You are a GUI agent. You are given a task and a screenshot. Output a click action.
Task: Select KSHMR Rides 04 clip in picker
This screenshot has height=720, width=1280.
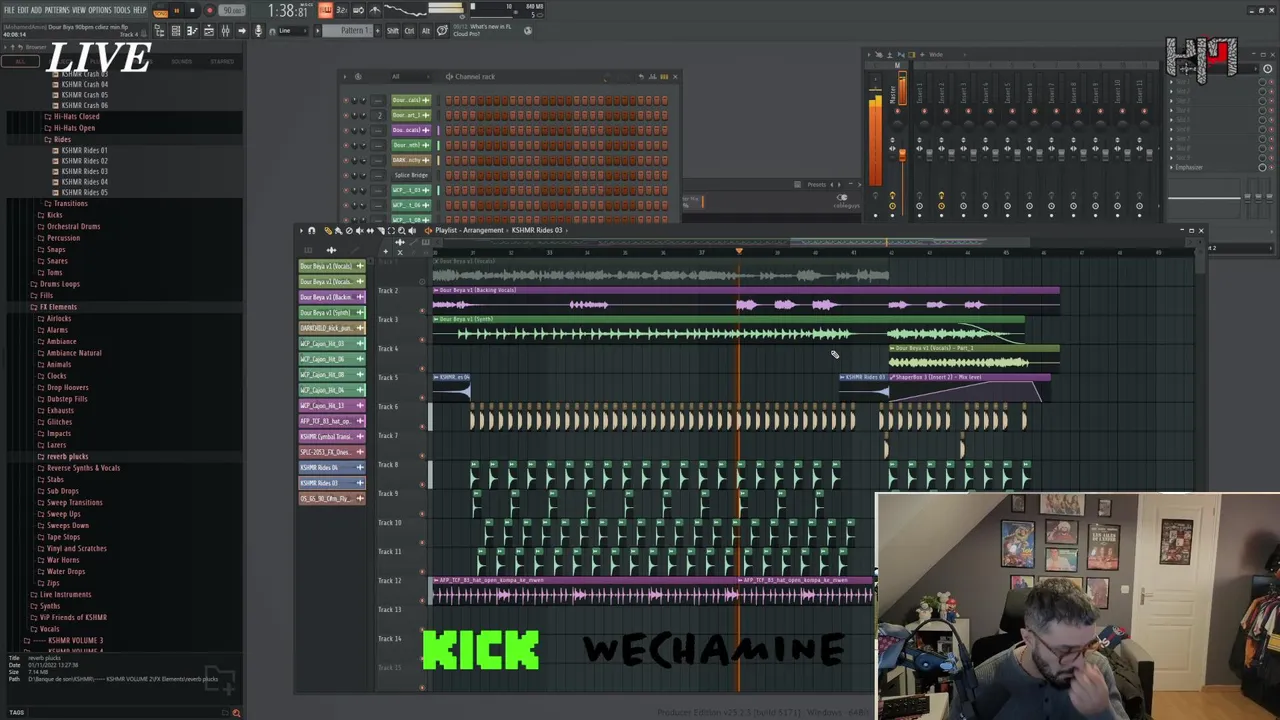(x=332, y=467)
